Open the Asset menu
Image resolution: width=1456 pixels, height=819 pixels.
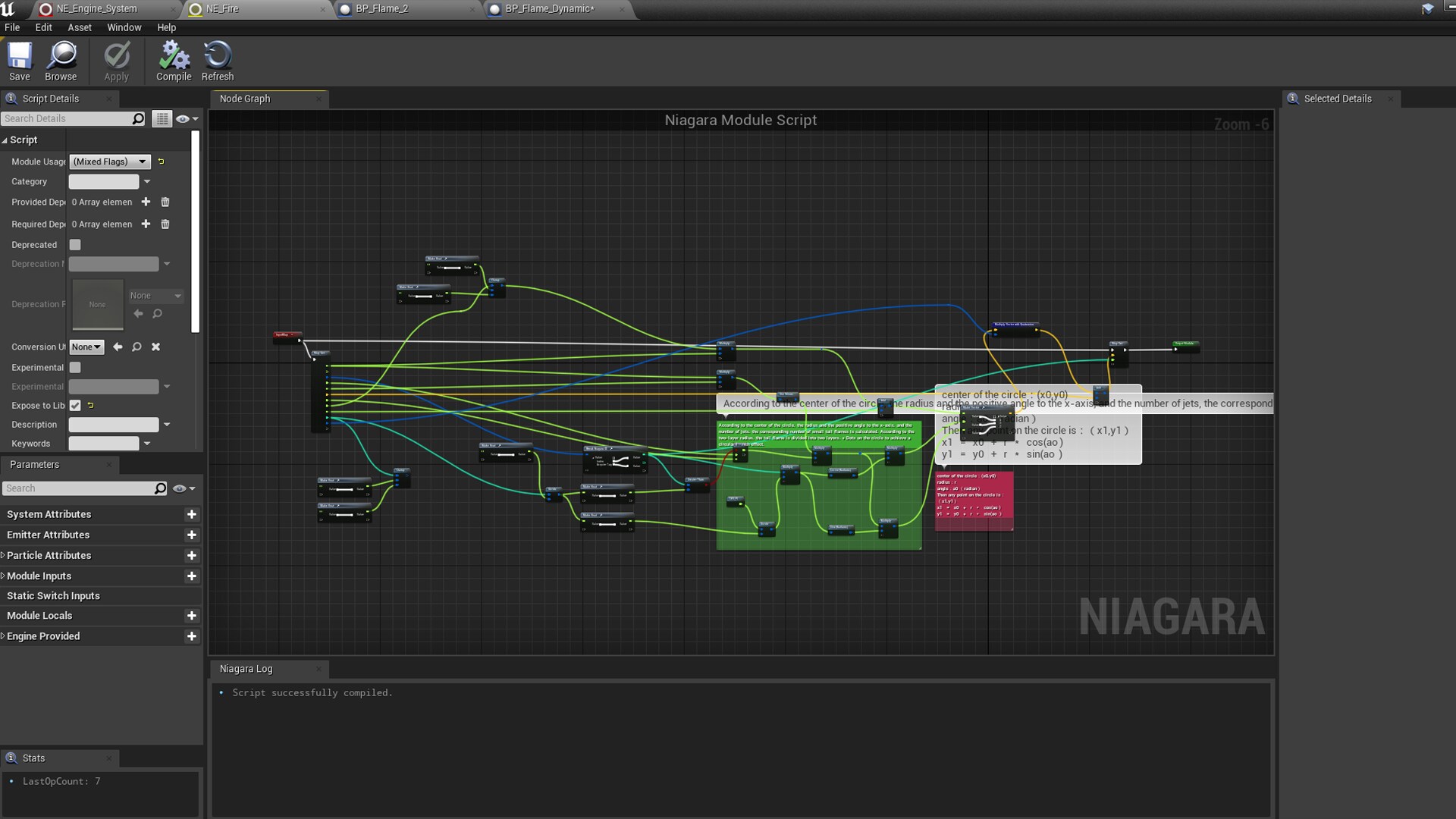[80, 27]
